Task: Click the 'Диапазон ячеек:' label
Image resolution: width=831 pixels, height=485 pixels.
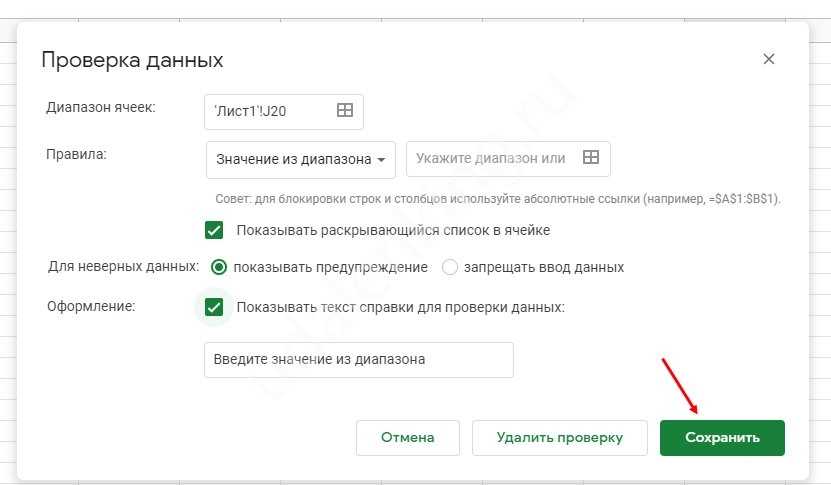Action: coord(101,107)
